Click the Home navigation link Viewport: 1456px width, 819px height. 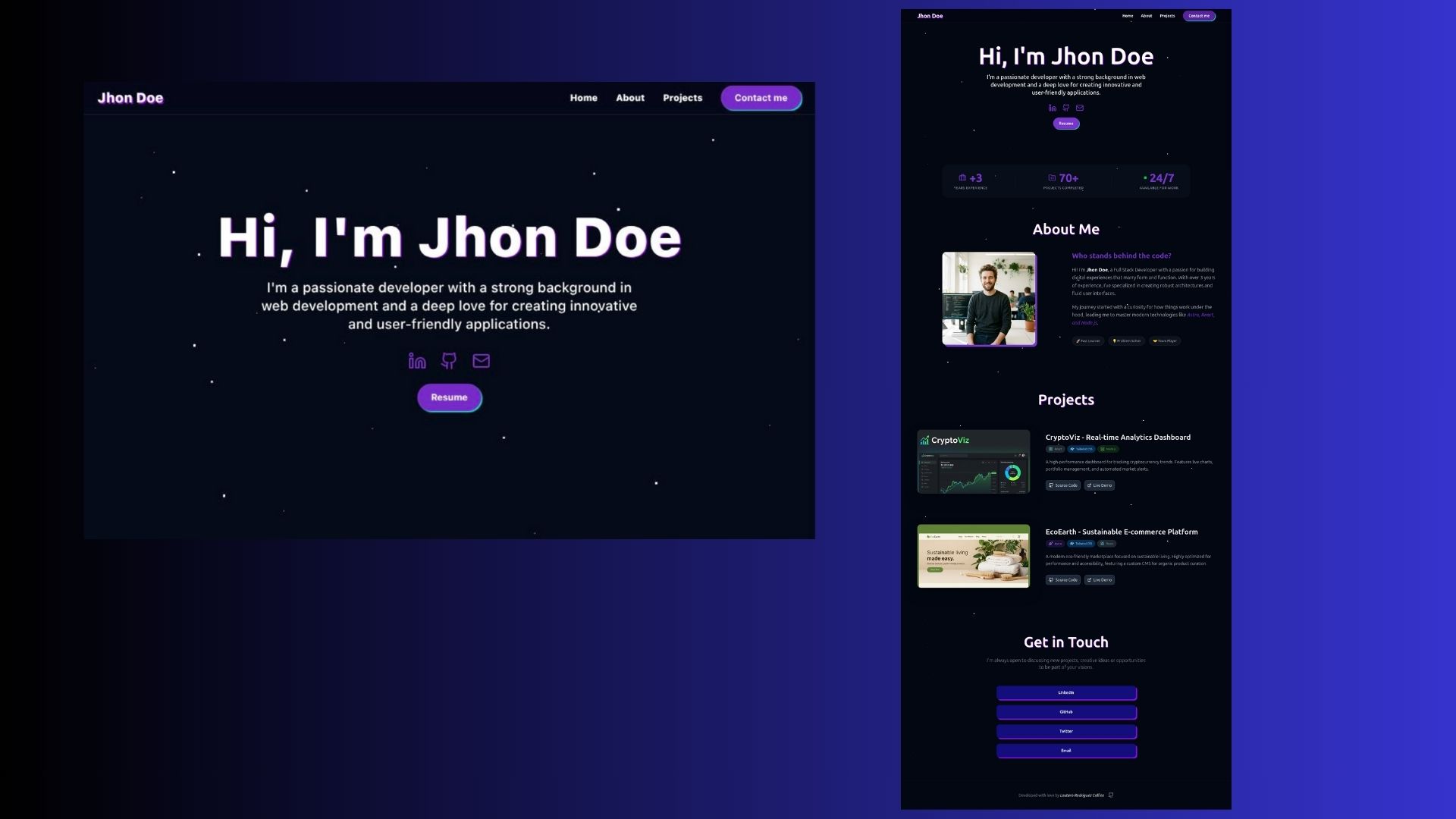(583, 97)
